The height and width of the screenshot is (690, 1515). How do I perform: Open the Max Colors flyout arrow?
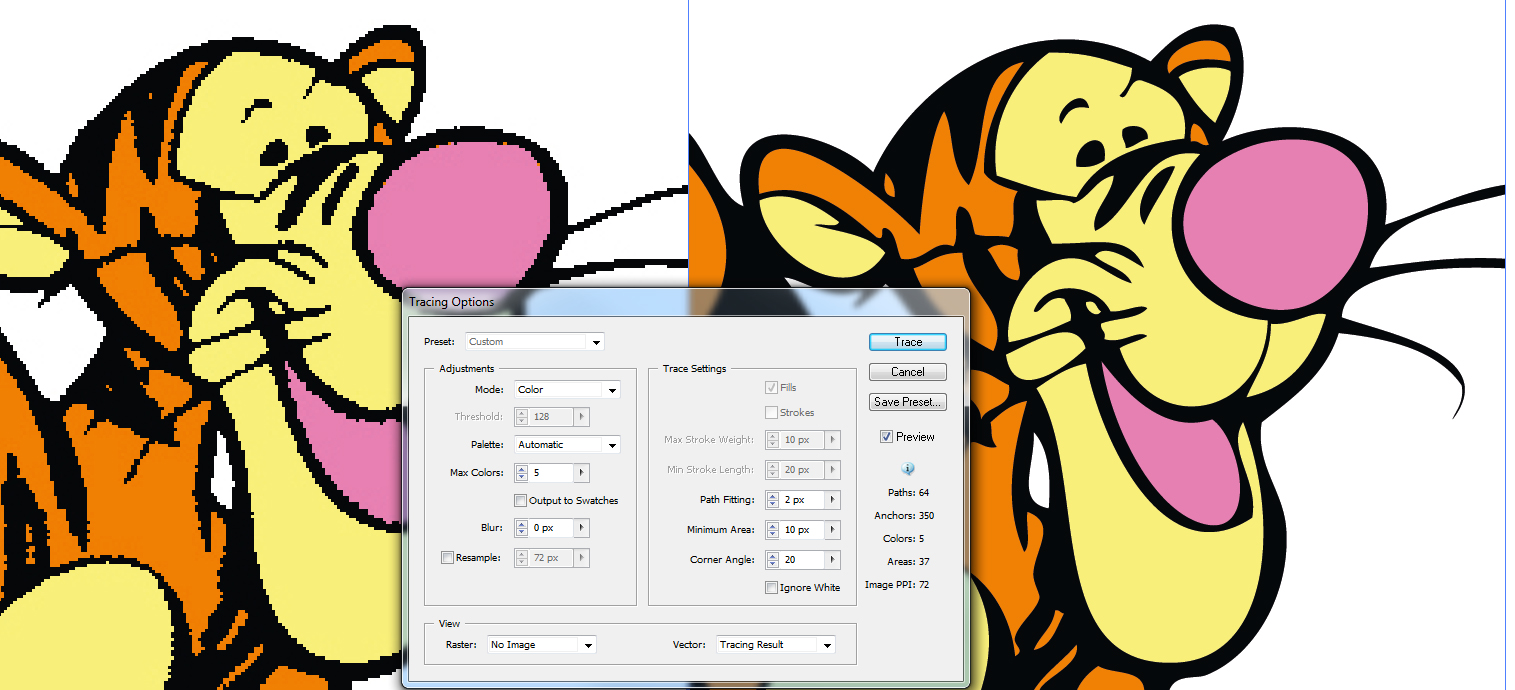[582, 472]
